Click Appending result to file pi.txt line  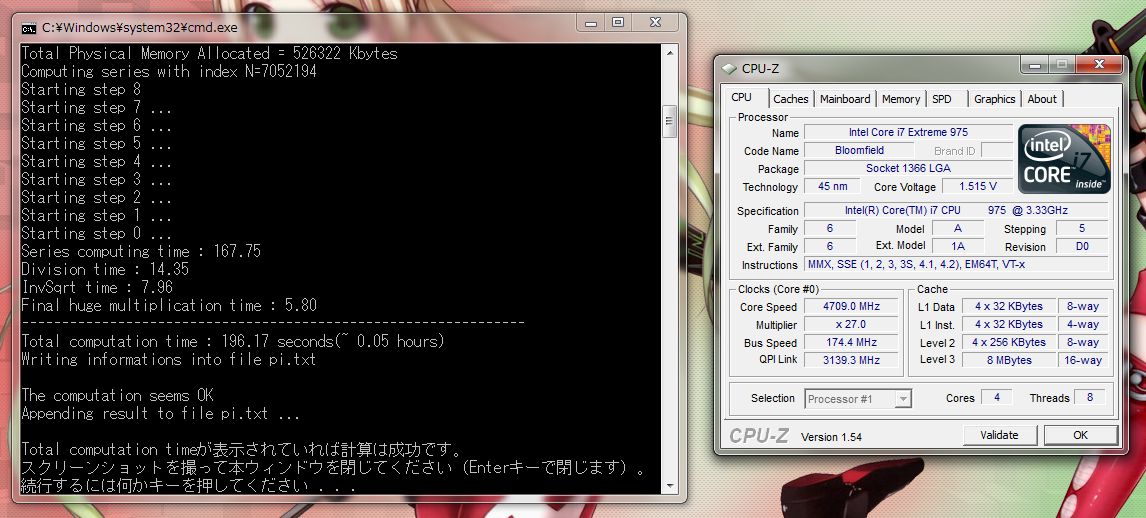point(161,414)
